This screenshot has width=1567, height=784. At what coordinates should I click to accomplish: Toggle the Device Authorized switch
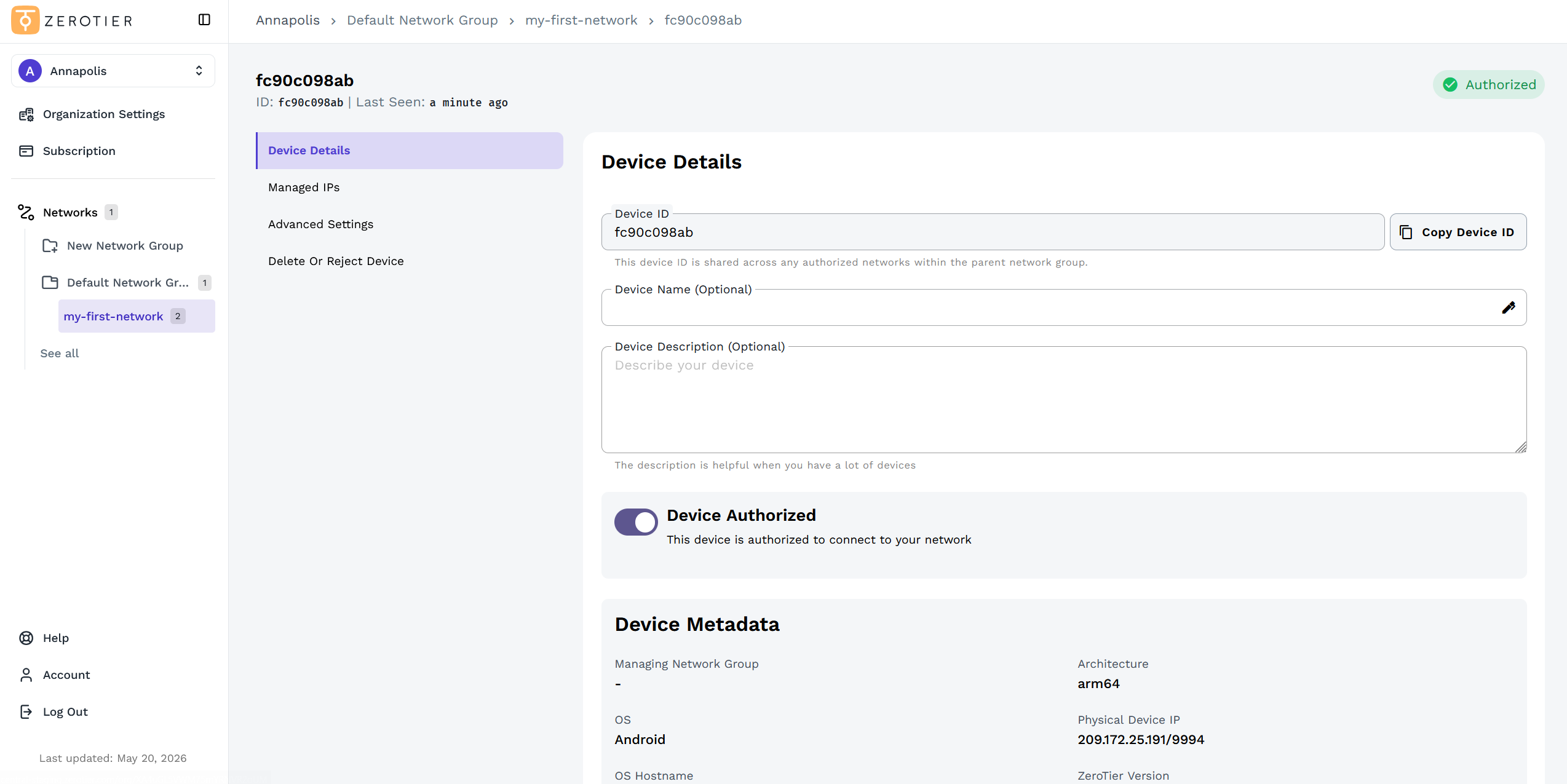point(636,523)
